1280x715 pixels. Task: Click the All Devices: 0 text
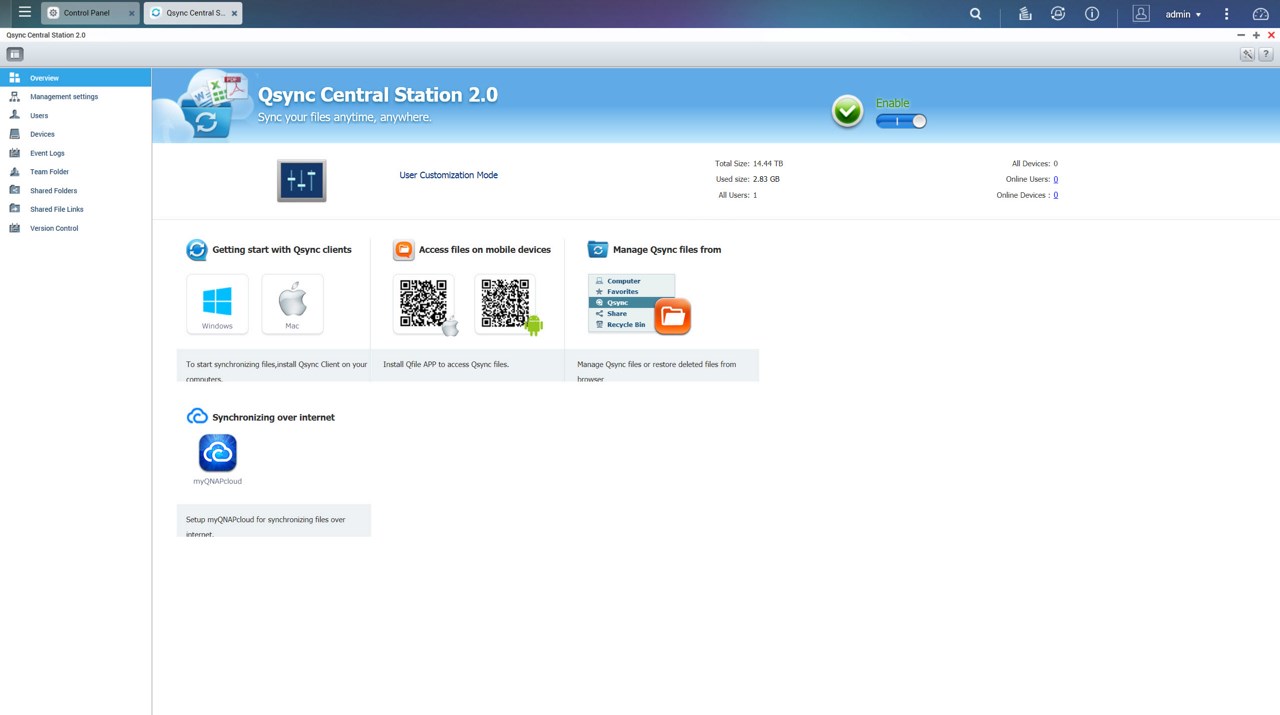(1035, 163)
